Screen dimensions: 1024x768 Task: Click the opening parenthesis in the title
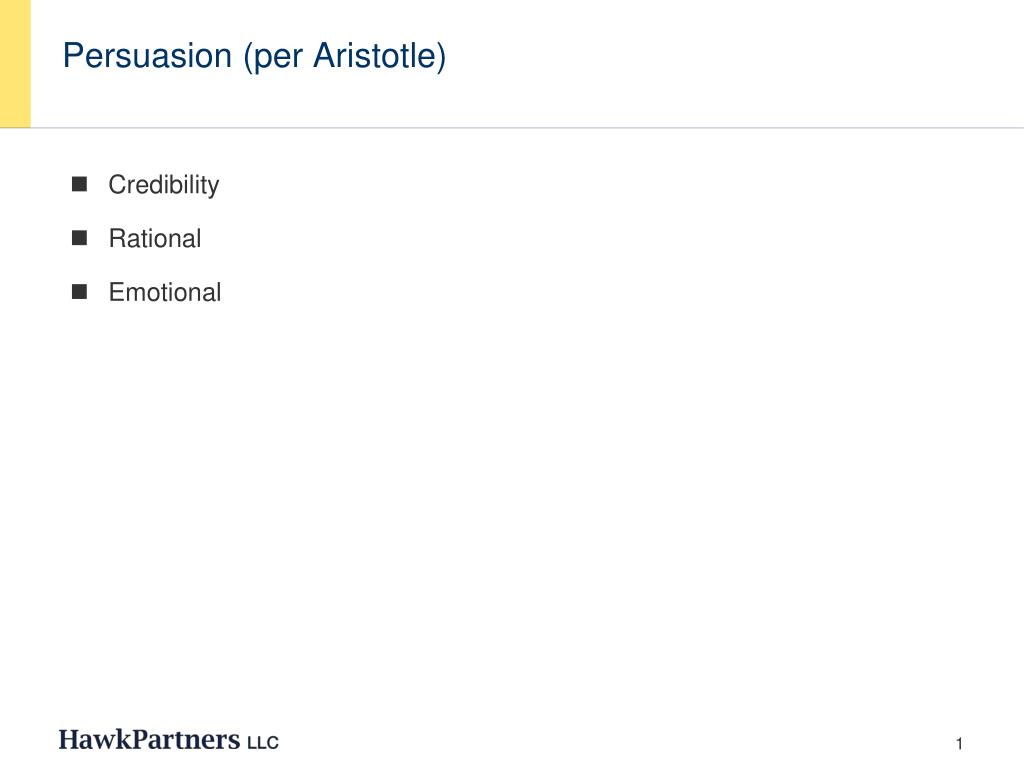coord(248,57)
